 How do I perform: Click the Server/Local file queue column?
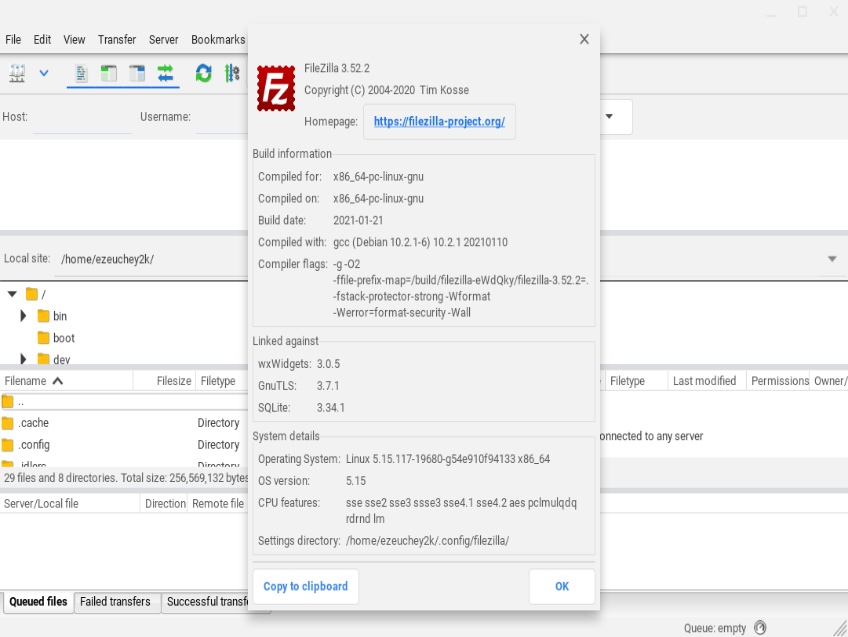pos(70,503)
